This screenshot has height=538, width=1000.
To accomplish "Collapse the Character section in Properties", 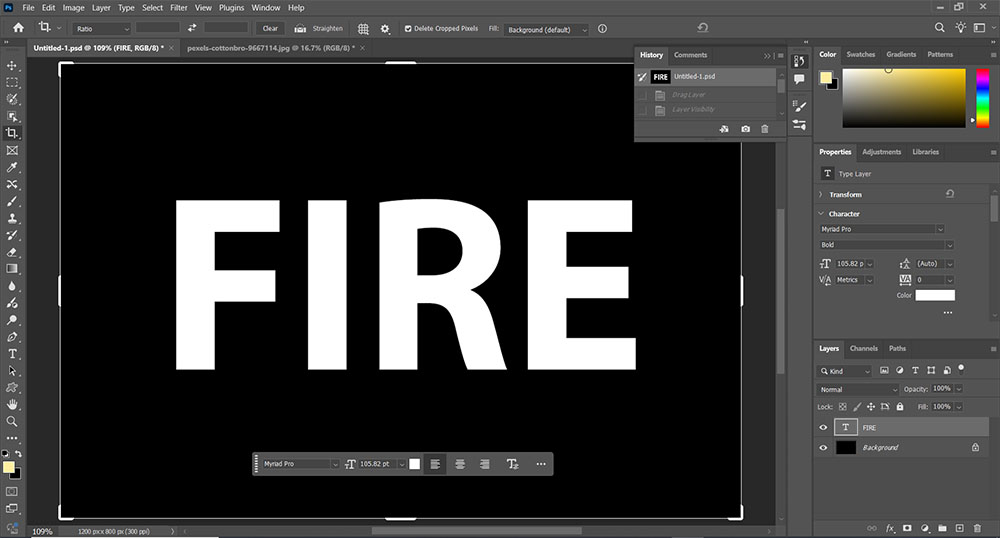I will [x=821, y=214].
